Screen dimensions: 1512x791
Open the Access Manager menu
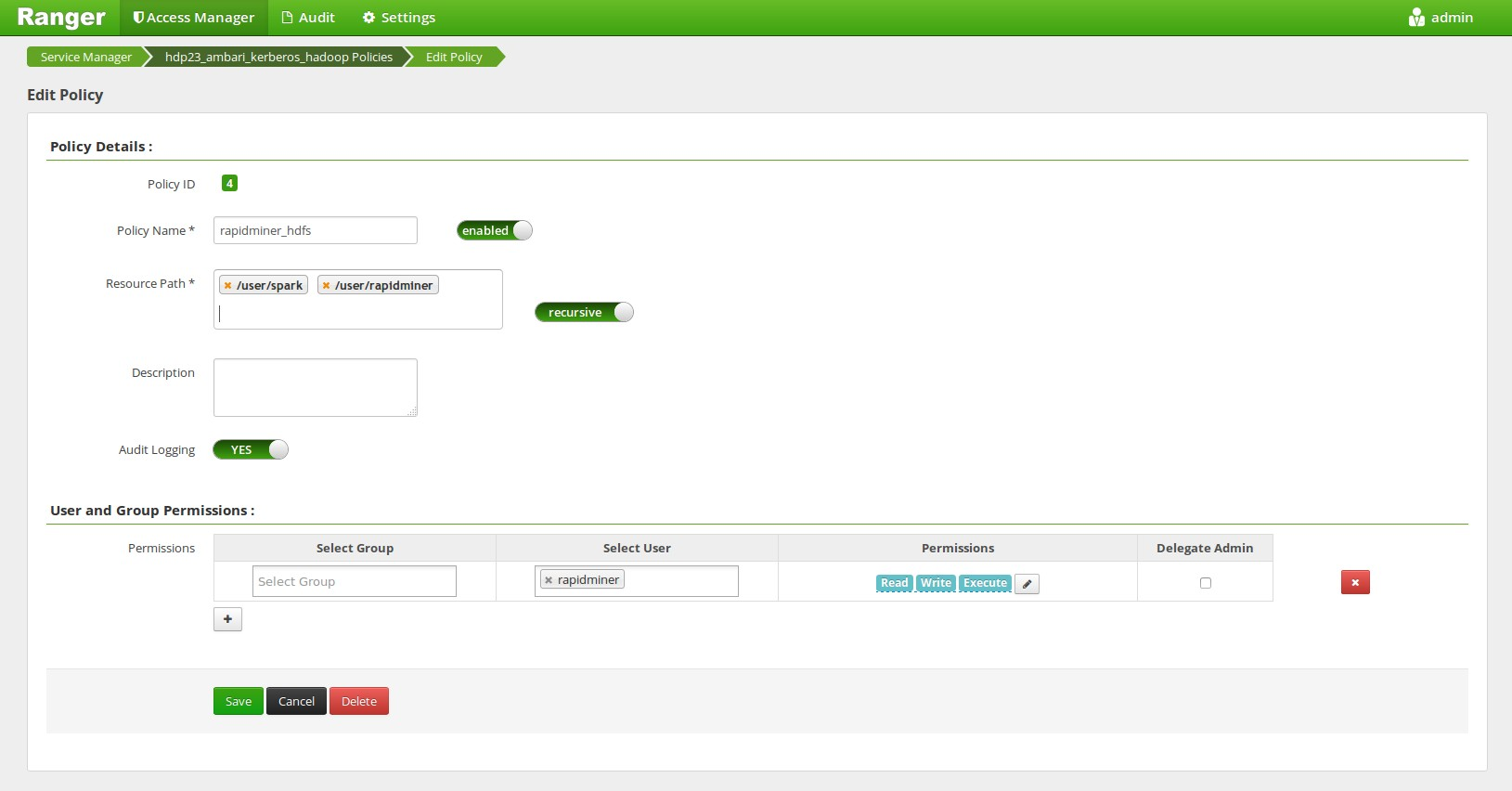coord(193,18)
